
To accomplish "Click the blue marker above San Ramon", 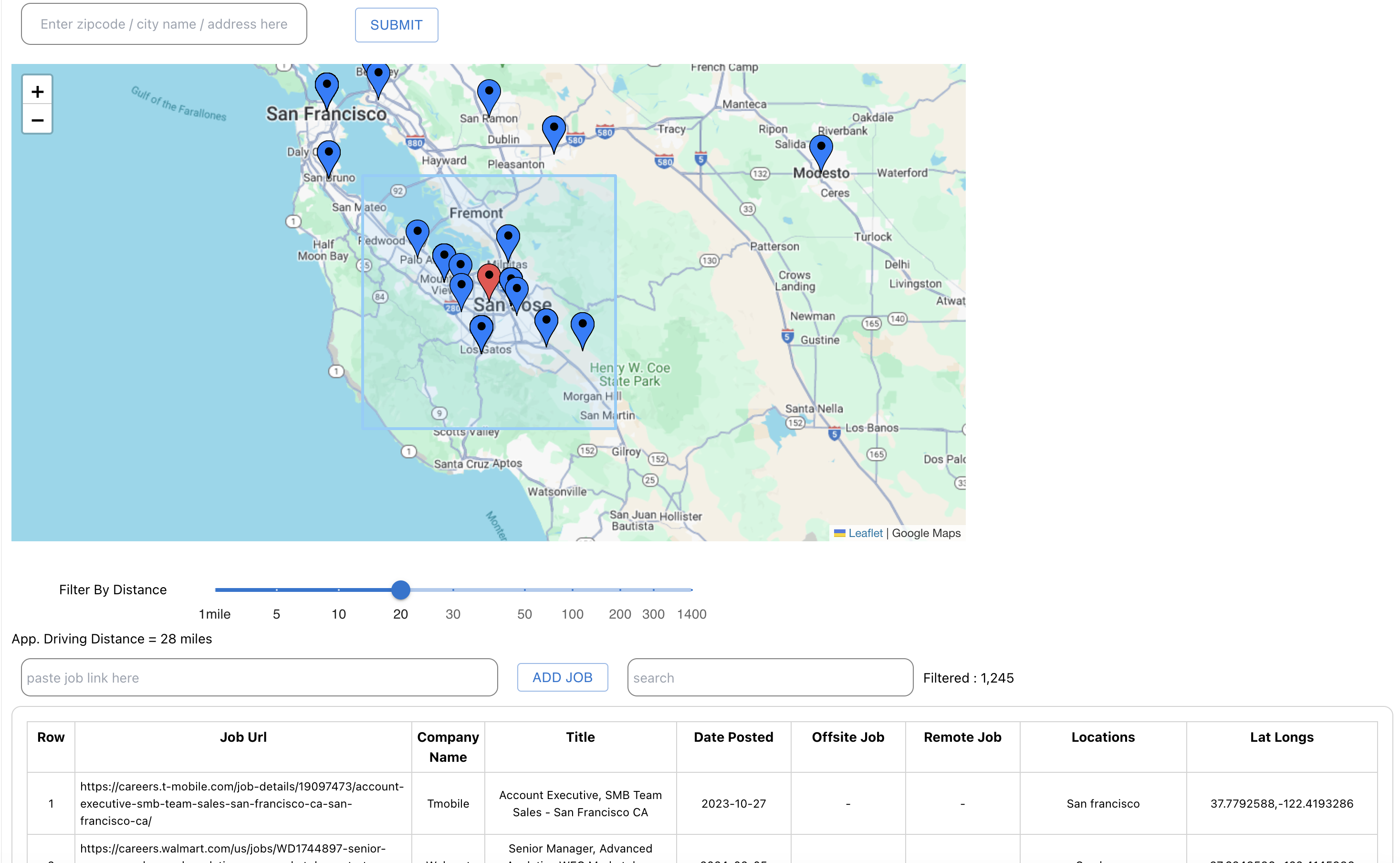I will (x=488, y=95).
